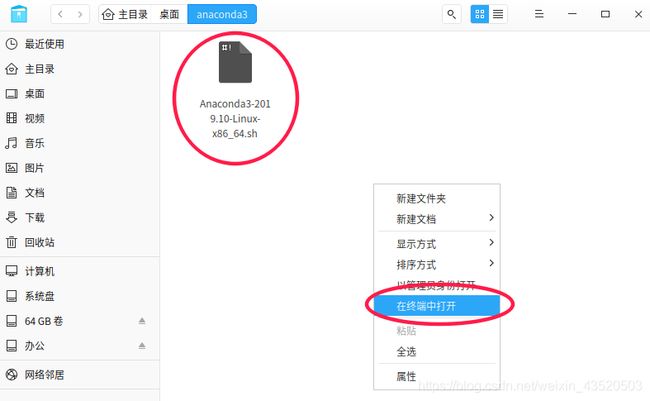The width and height of the screenshot is (650, 401).
Task: Choose 排序方式 in context menu
Action: point(437,265)
